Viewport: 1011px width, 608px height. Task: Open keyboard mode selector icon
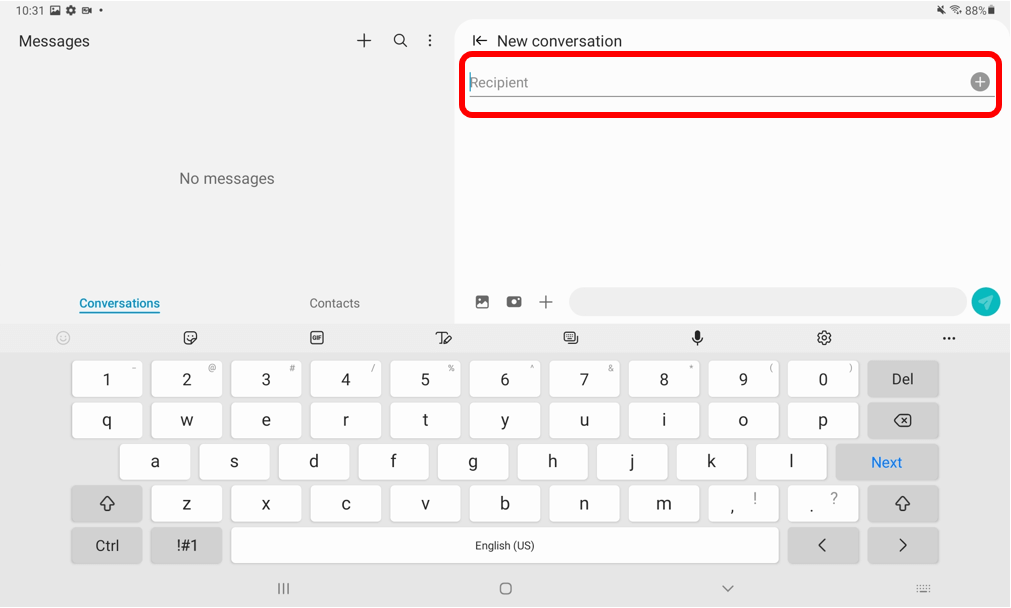click(570, 338)
